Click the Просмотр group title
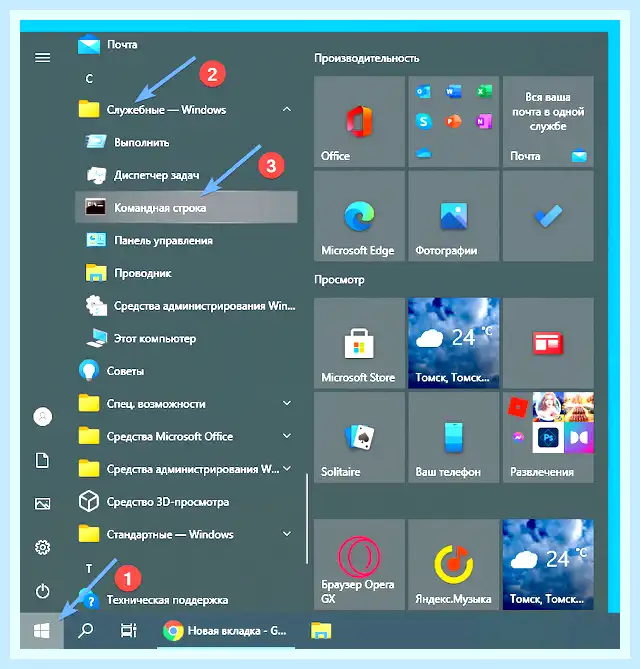This screenshot has width=640, height=669. coord(339,279)
